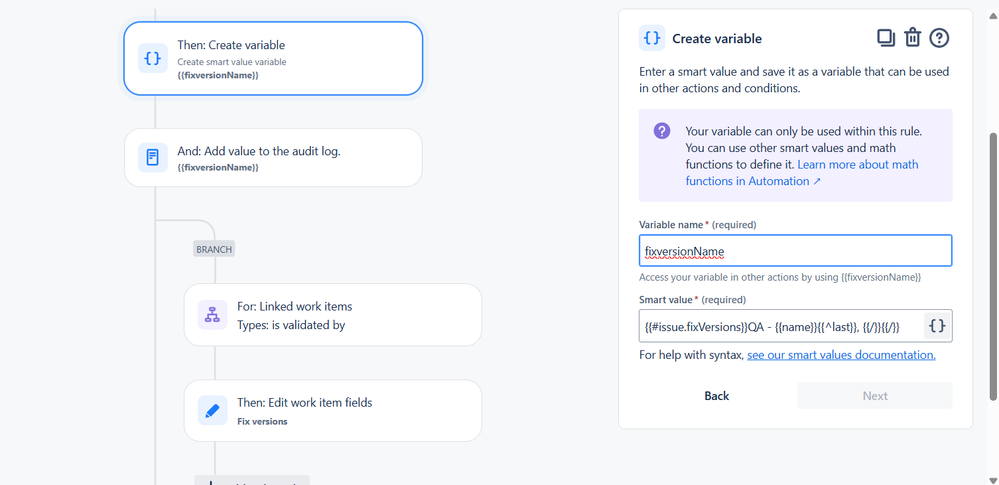
Task: Select the For: Linked work items branch
Action: (x=333, y=315)
